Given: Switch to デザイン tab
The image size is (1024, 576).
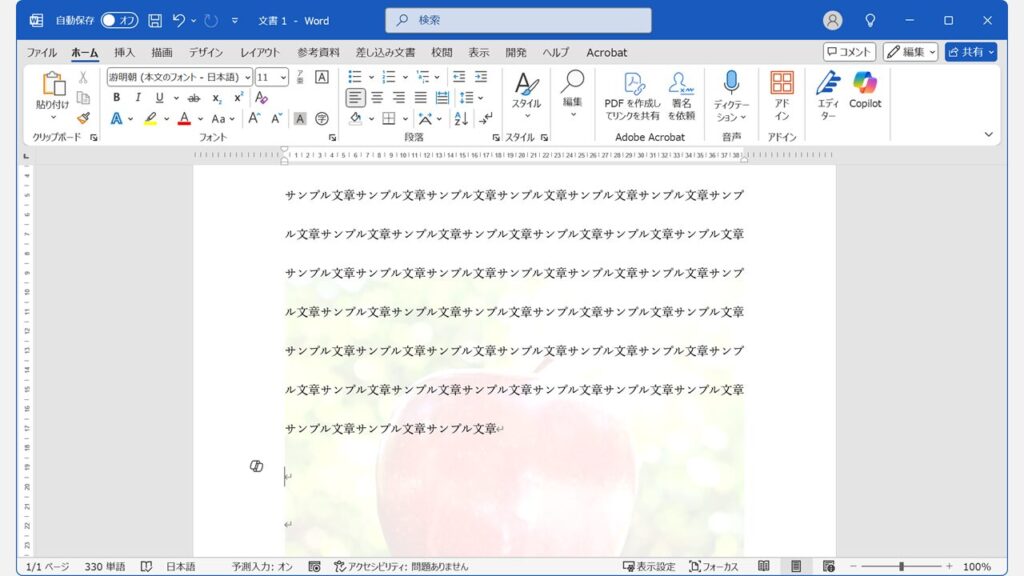Looking at the screenshot, I should click(x=206, y=52).
